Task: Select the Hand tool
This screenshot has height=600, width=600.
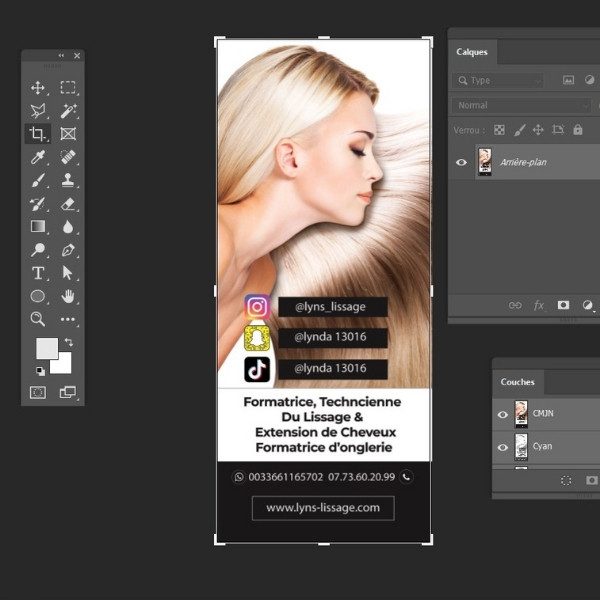Action: (68, 296)
